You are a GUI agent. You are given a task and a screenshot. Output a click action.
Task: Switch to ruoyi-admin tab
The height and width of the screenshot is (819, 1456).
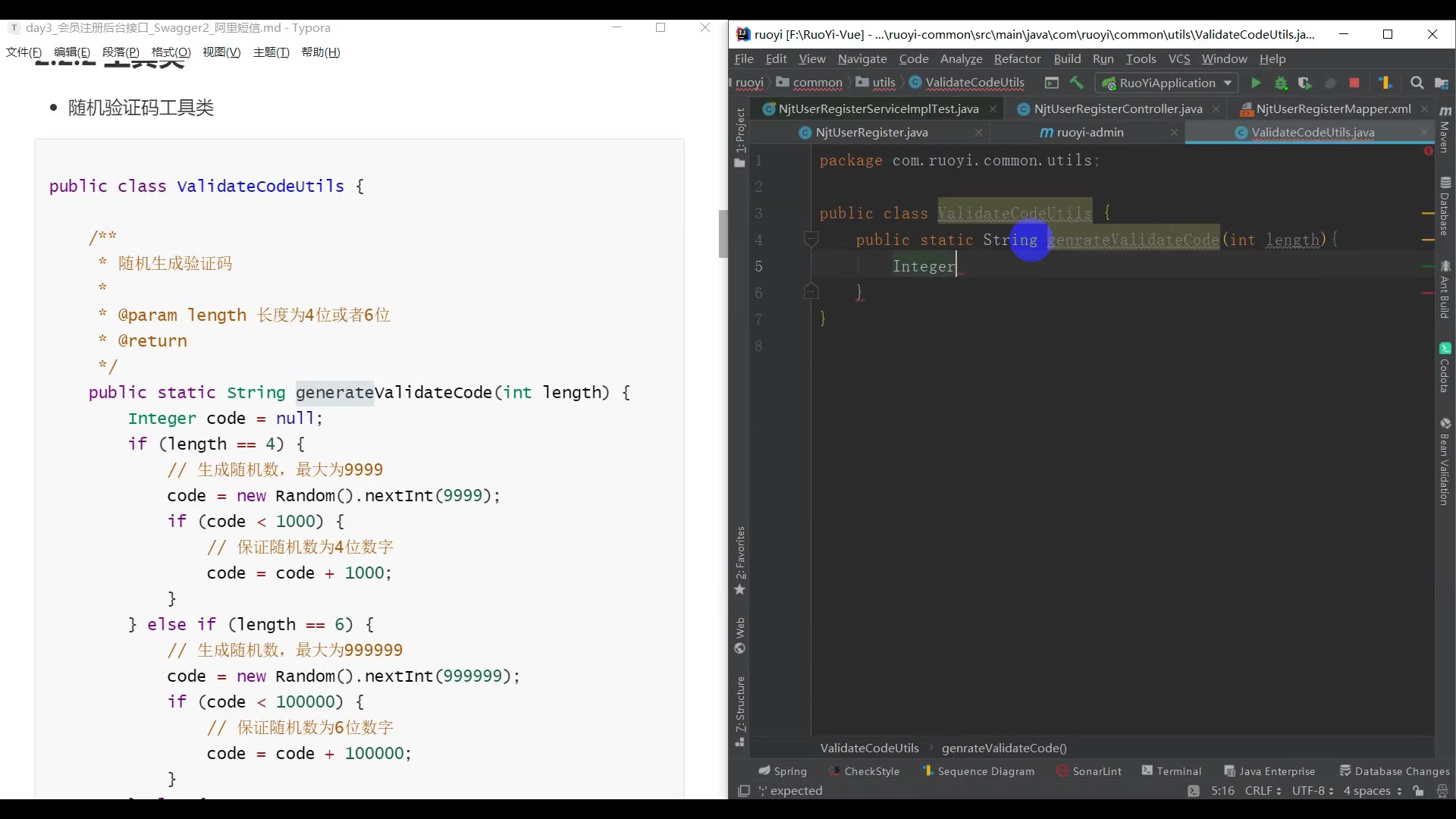[x=1090, y=133]
